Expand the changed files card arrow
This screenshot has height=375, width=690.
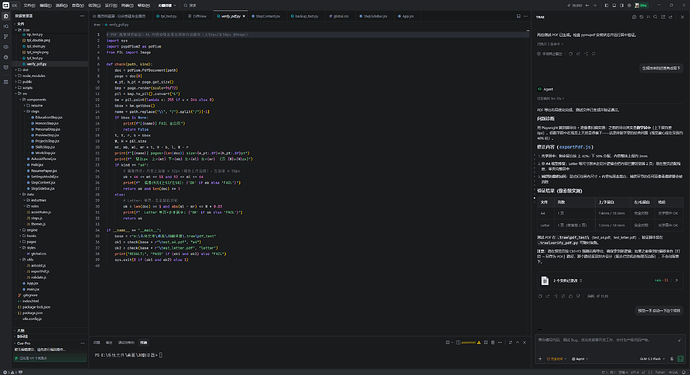point(676,280)
